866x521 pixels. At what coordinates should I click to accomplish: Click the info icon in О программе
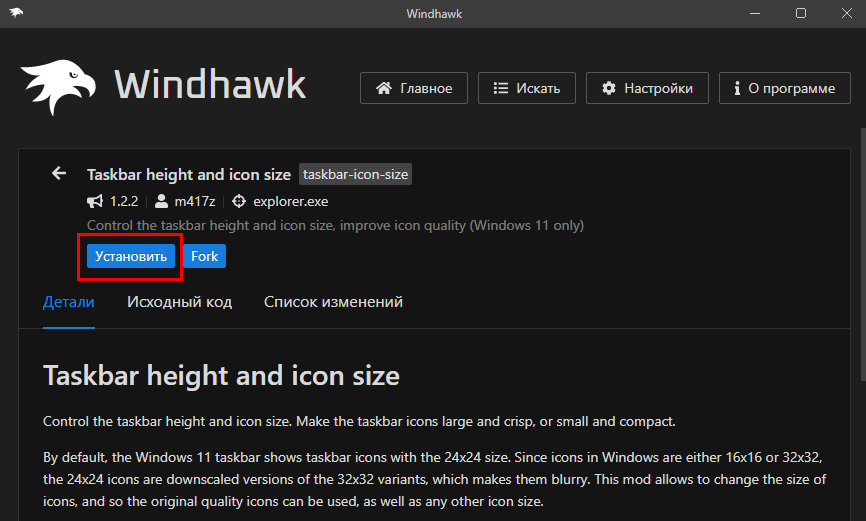(x=737, y=88)
